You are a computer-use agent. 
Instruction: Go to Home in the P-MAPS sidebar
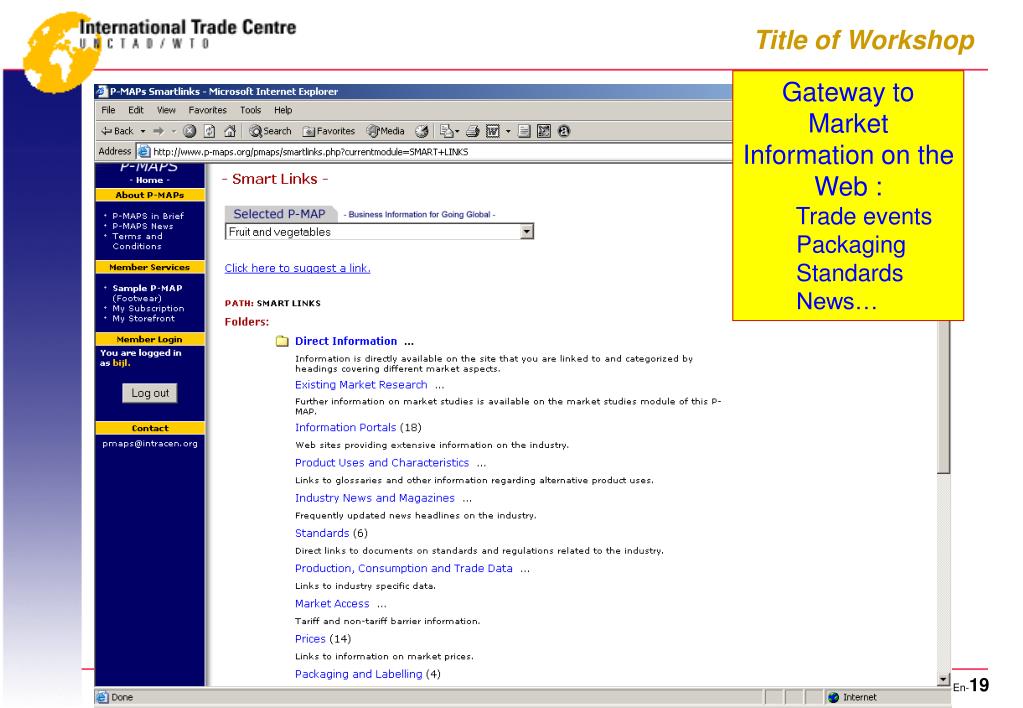pyautogui.click(x=149, y=180)
